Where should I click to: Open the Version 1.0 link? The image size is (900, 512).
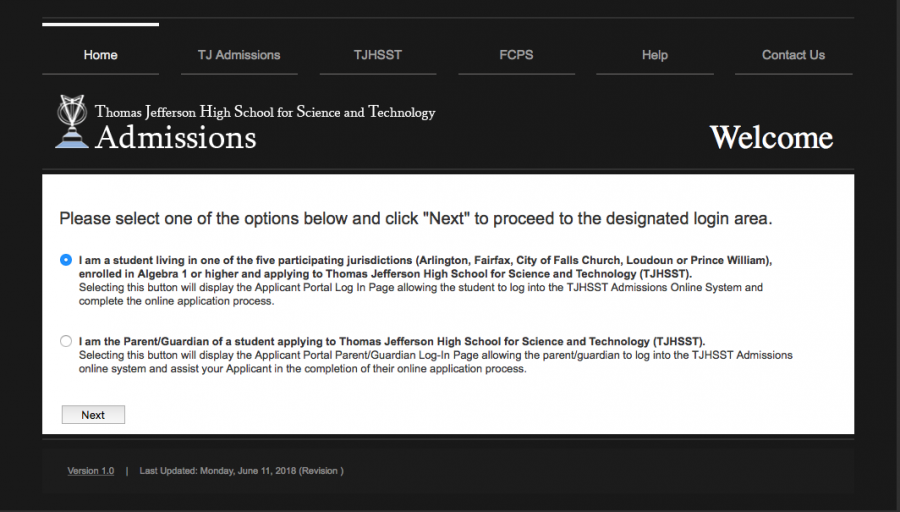(x=91, y=471)
